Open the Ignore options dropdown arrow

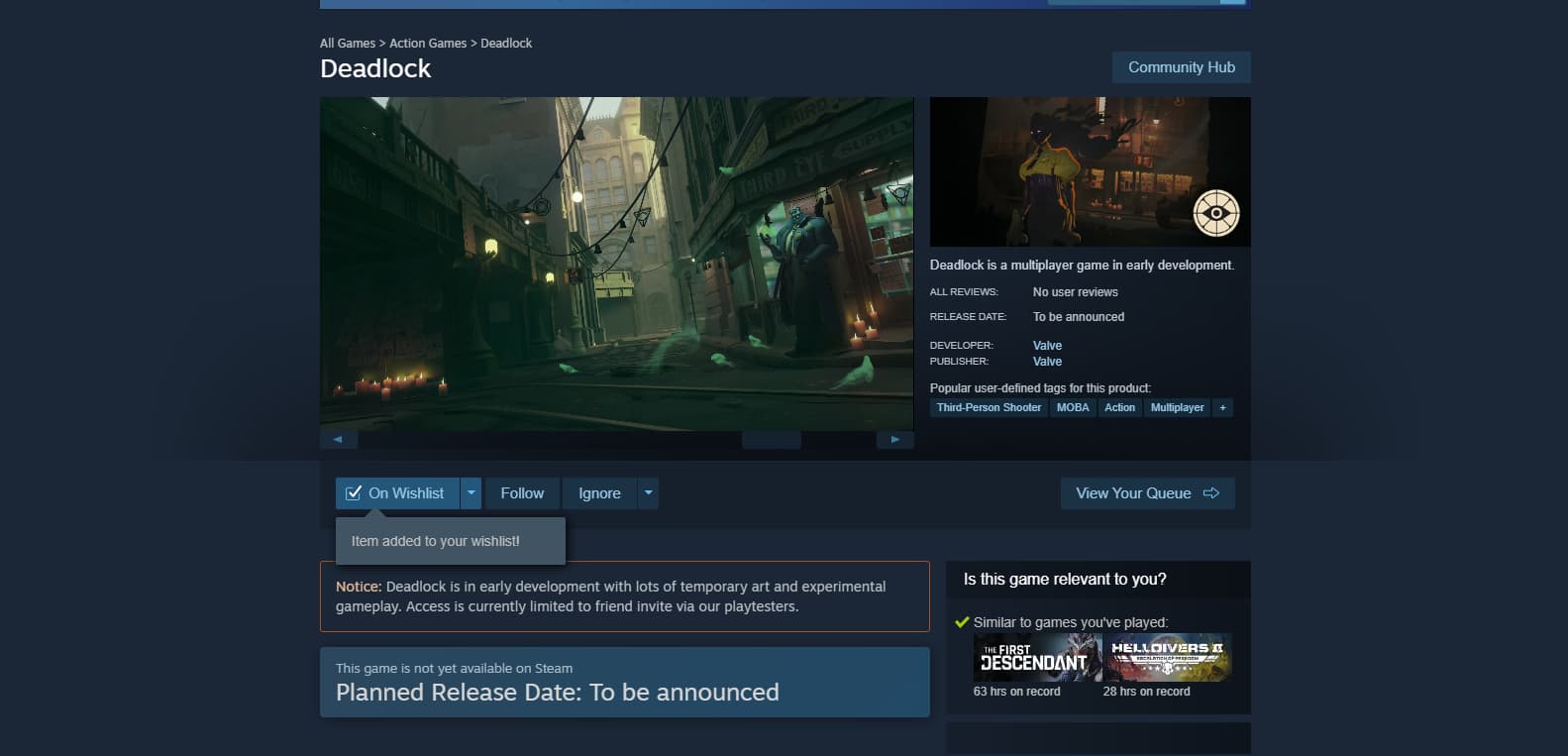coord(649,493)
